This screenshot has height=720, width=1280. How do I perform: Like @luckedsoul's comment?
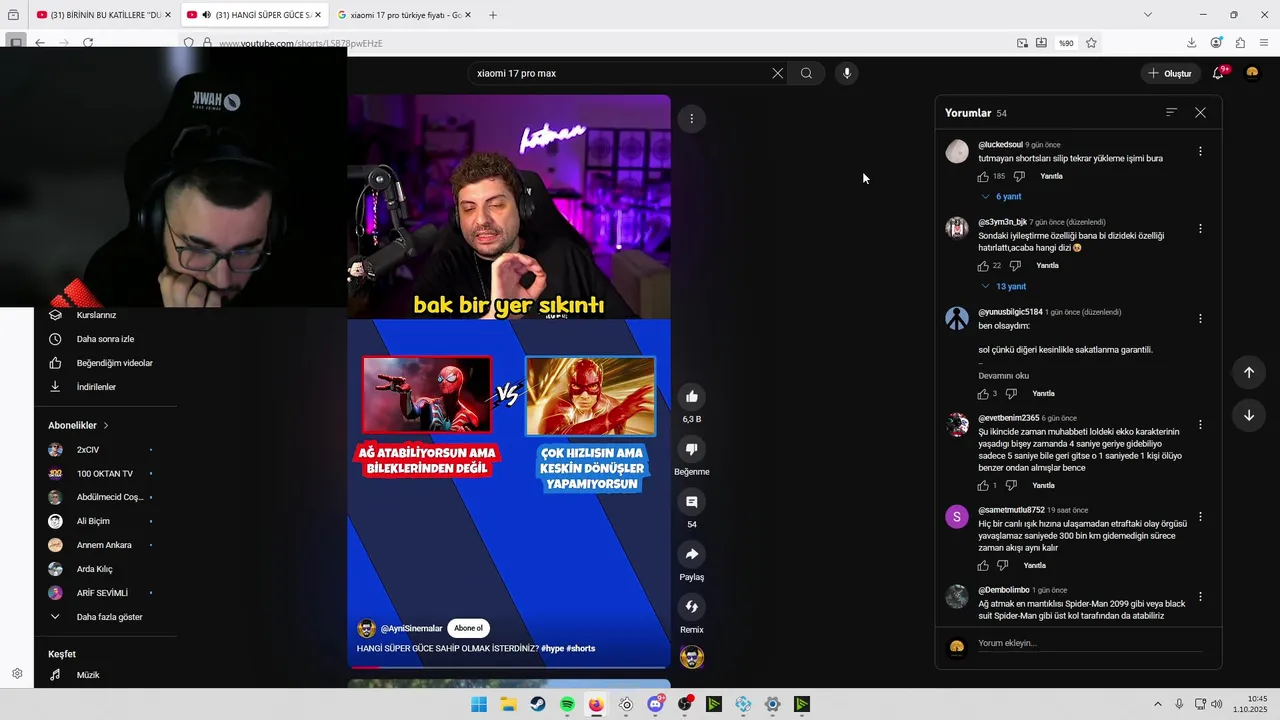pos(983,177)
